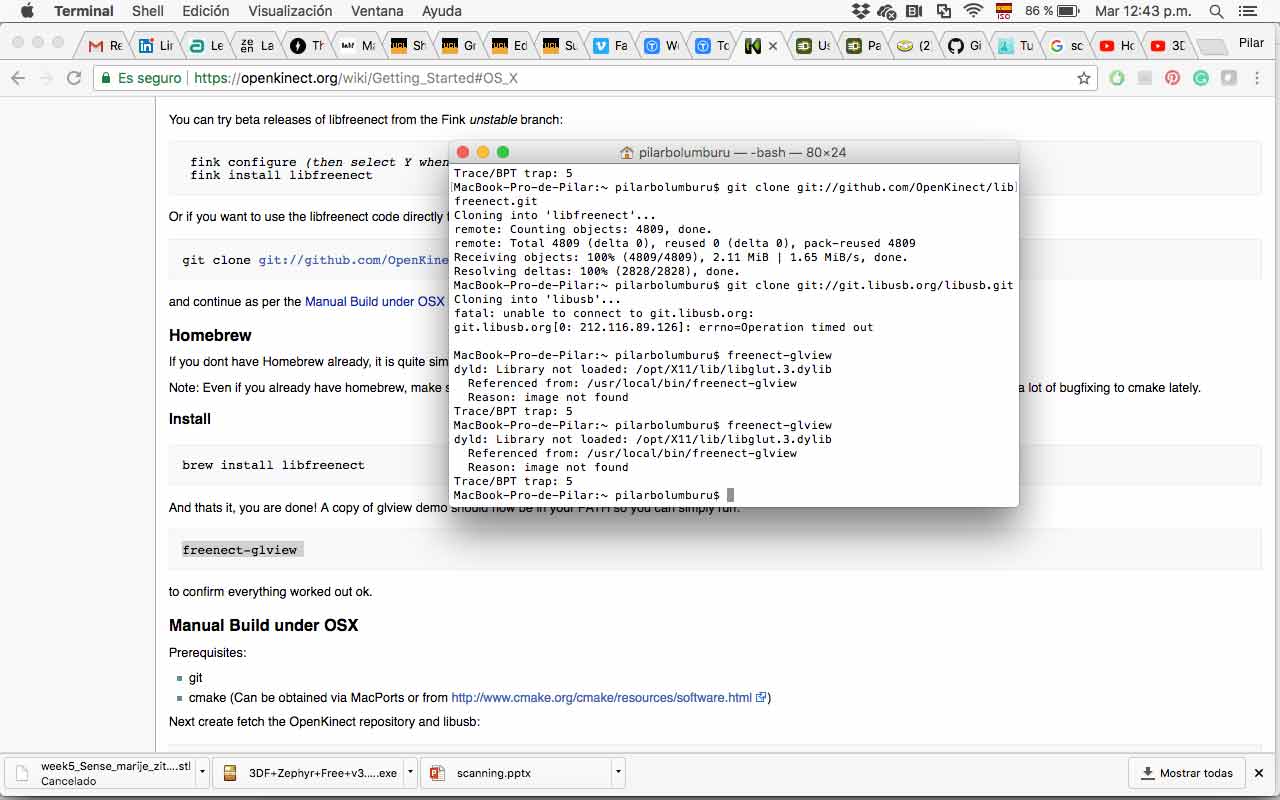Click the cancelled week5_Sense stl download item
1280x800 pixels.
pos(101,773)
